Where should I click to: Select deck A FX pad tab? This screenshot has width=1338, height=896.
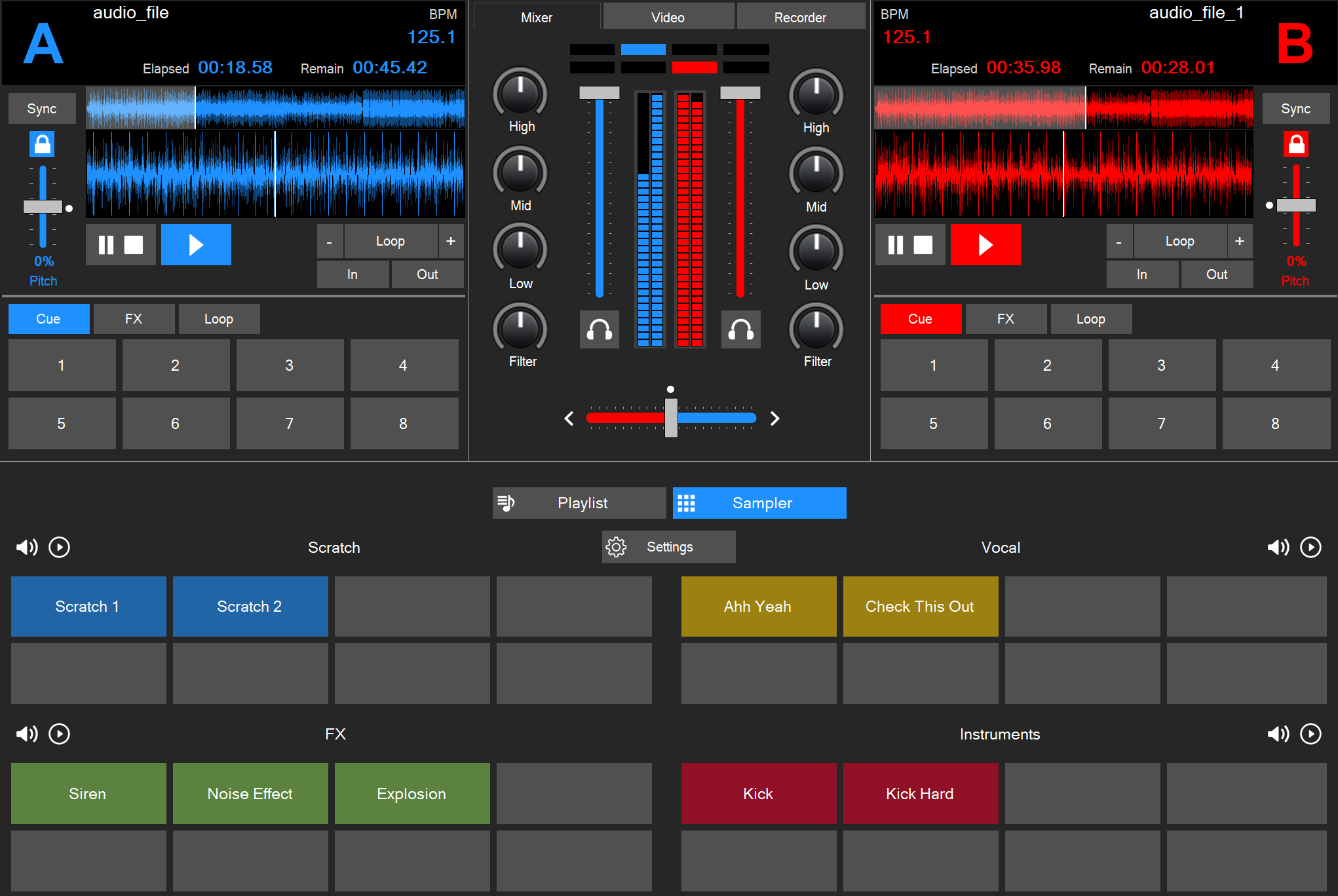coord(134,319)
